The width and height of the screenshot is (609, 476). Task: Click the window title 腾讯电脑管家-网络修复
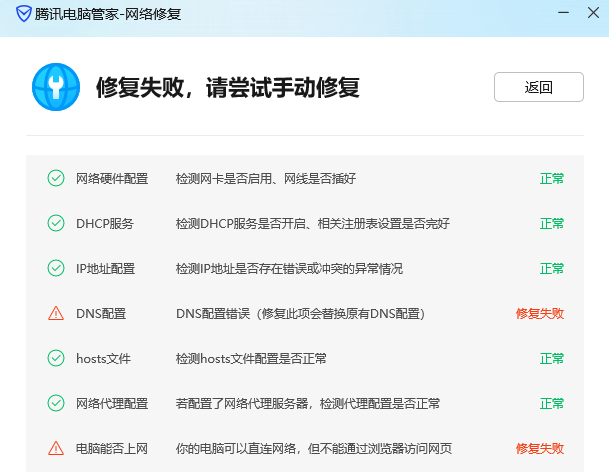(x=108, y=14)
